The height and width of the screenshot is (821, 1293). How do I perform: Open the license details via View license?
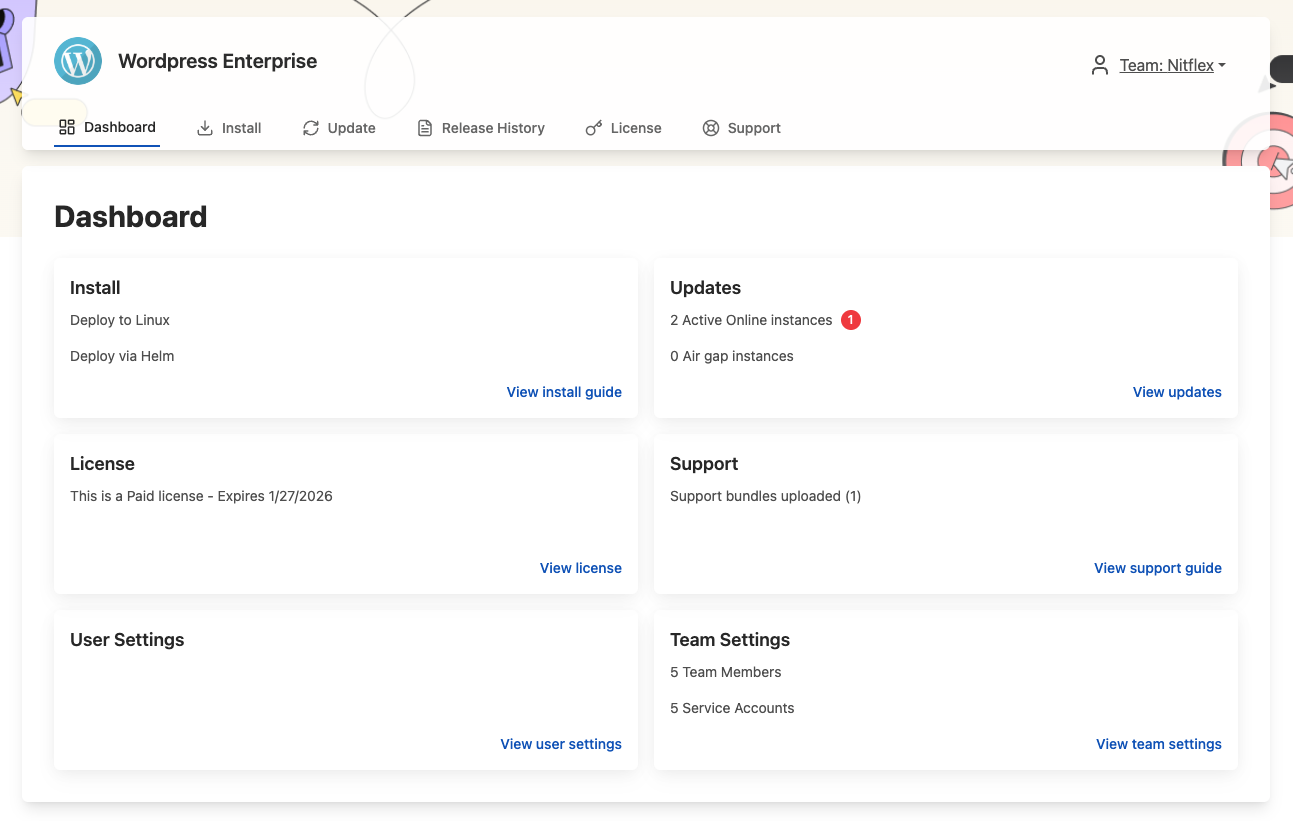coord(580,568)
